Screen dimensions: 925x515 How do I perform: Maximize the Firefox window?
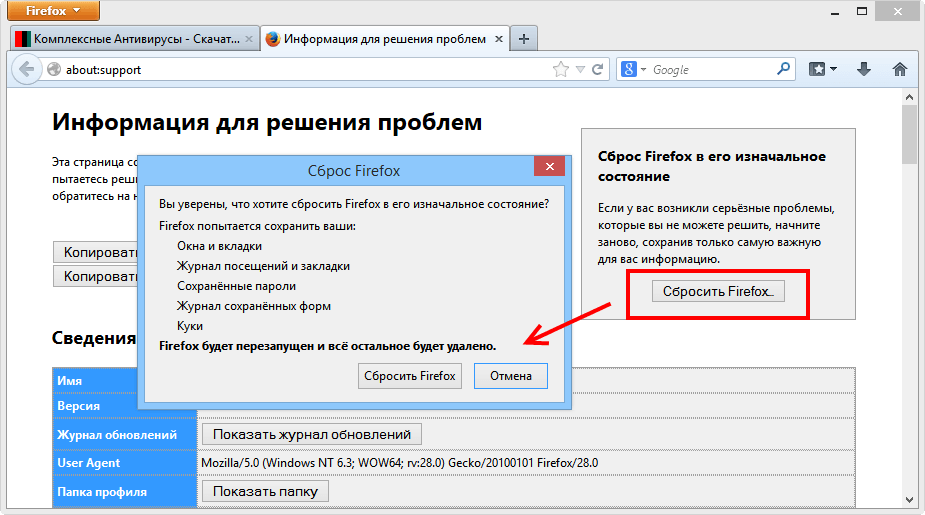pyautogui.click(x=862, y=11)
